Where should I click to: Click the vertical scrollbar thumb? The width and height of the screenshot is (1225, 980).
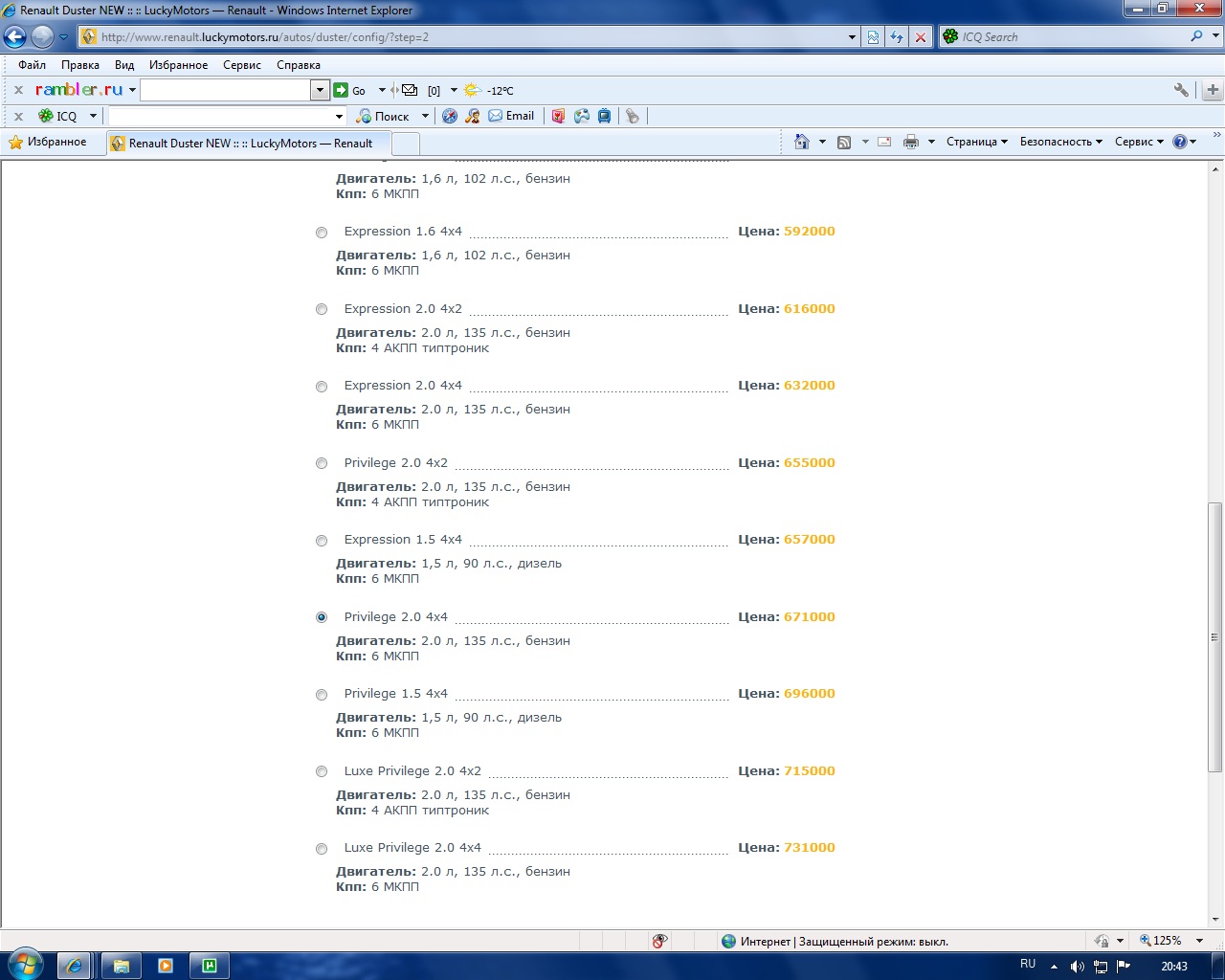click(1215, 636)
